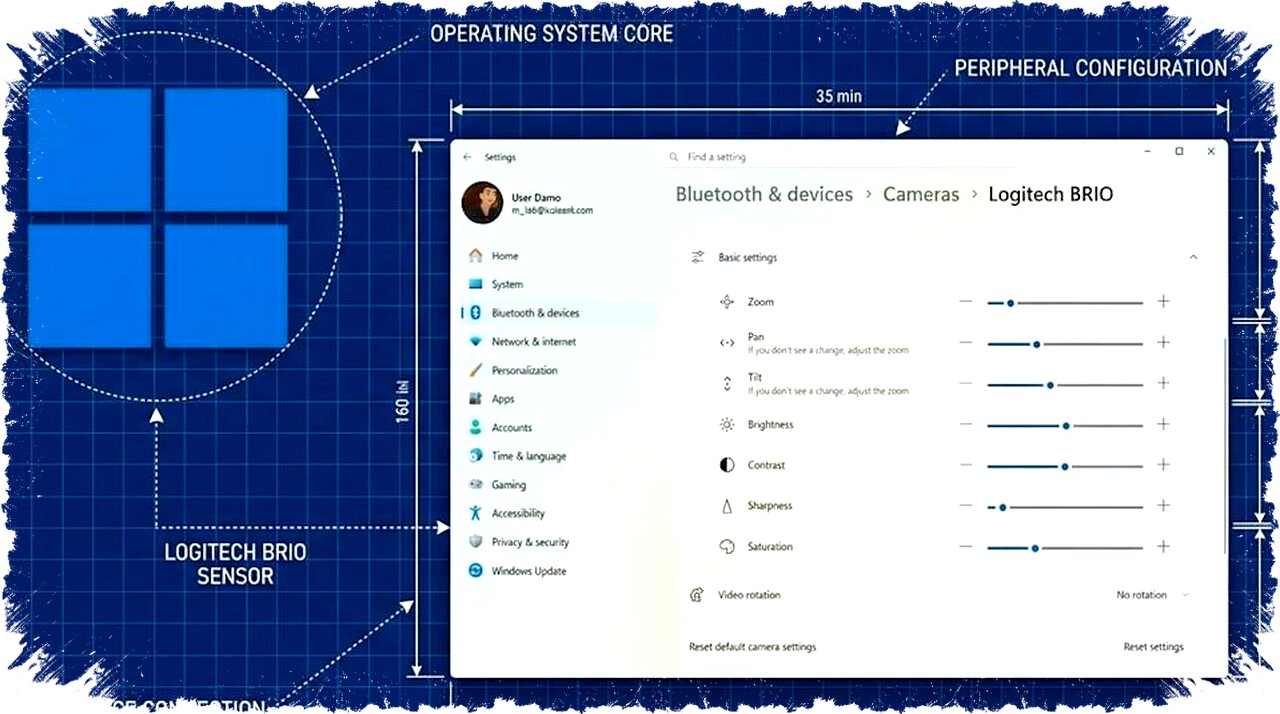
Task: Click Reset settings
Action: (1153, 646)
